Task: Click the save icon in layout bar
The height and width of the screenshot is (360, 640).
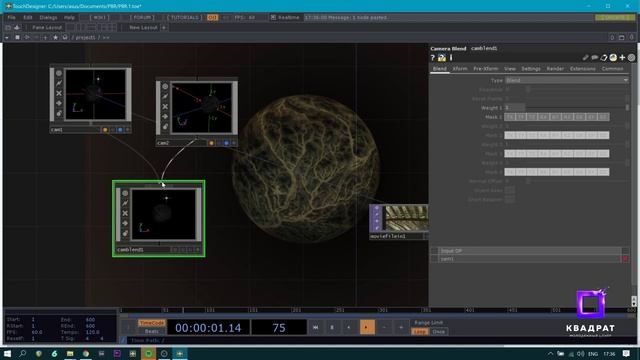Action: [x=17, y=27]
